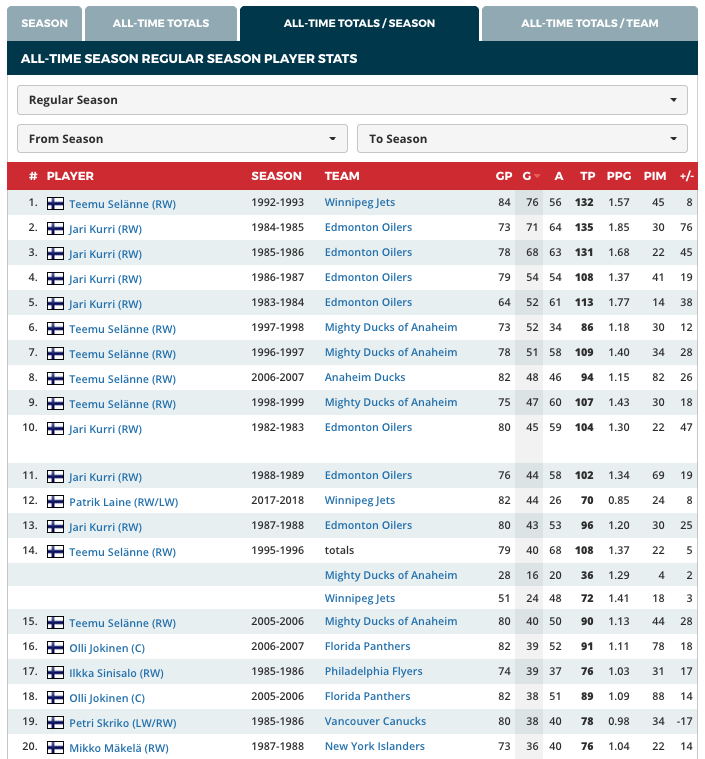The width and height of the screenshot is (705, 759).
Task: Click the SEASON column header
Action: pyautogui.click(x=276, y=176)
